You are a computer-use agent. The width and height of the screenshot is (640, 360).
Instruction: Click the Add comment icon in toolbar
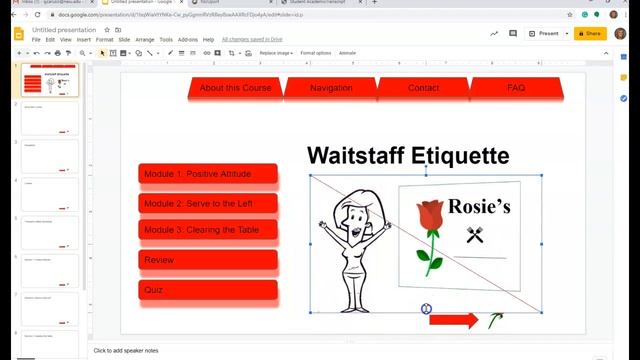point(218,53)
